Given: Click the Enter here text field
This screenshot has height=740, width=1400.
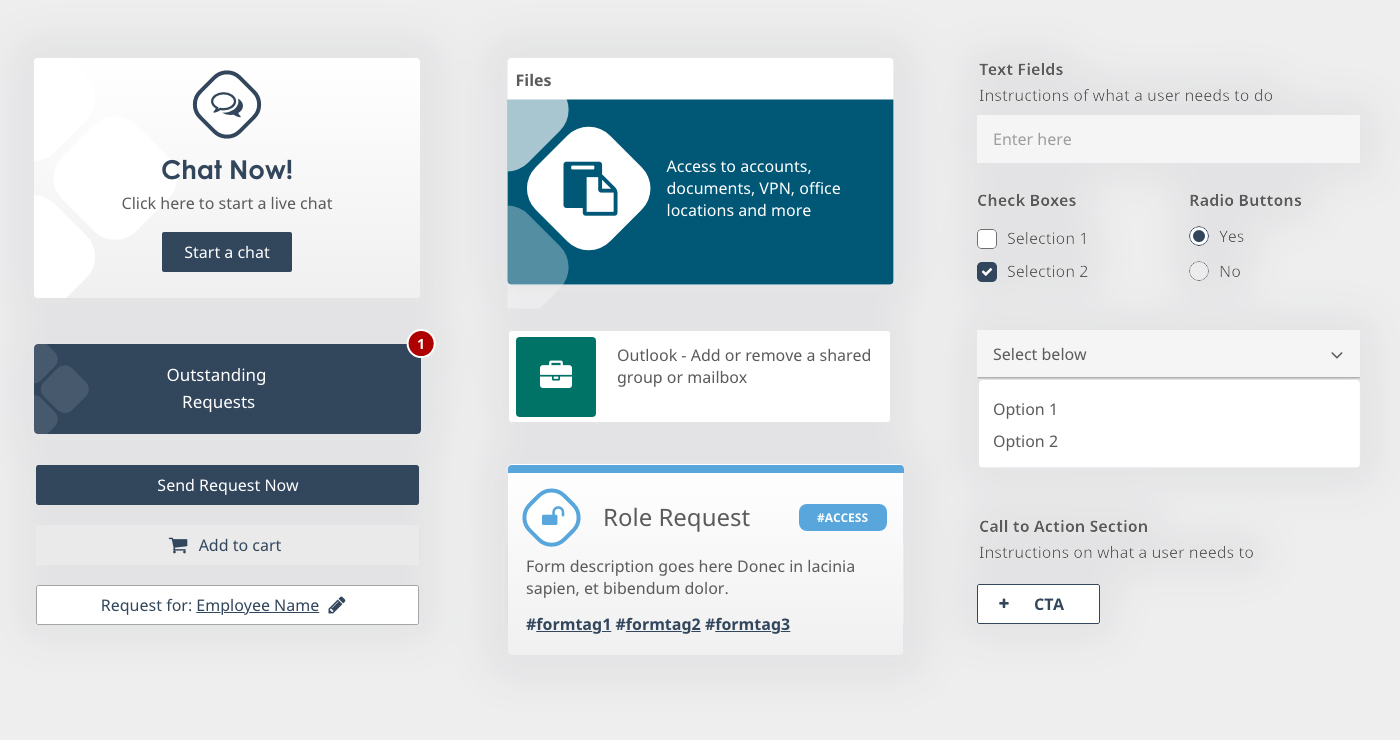Looking at the screenshot, I should [x=1168, y=139].
